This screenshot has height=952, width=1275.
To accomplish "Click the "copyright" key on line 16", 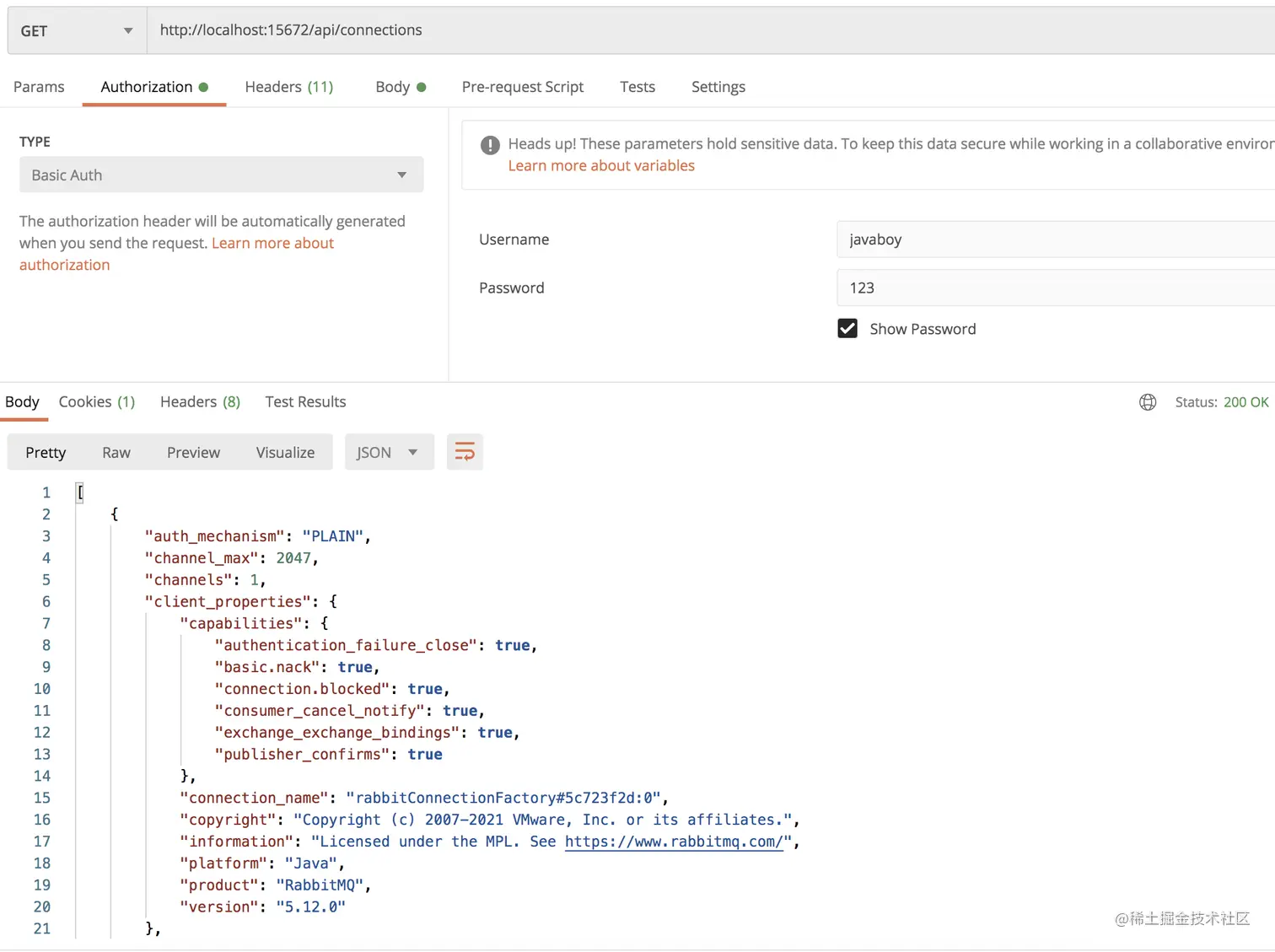I will pyautogui.click(x=228, y=820).
